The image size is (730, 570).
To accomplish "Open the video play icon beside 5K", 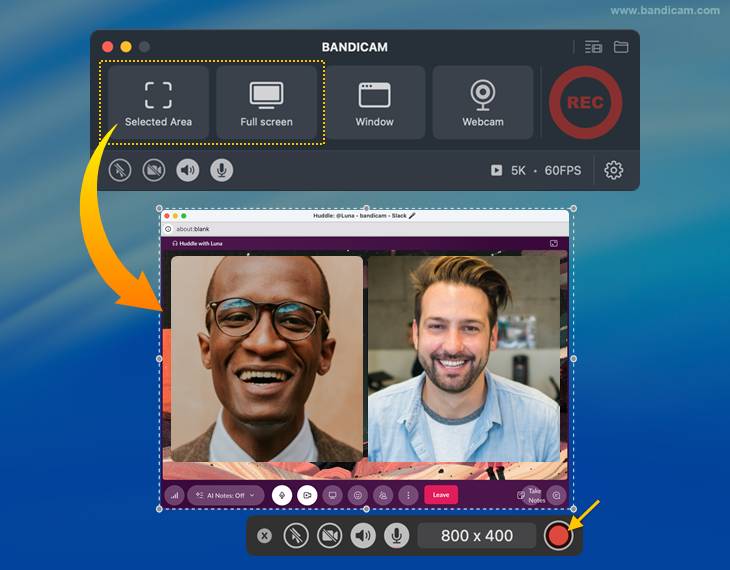I will (496, 170).
